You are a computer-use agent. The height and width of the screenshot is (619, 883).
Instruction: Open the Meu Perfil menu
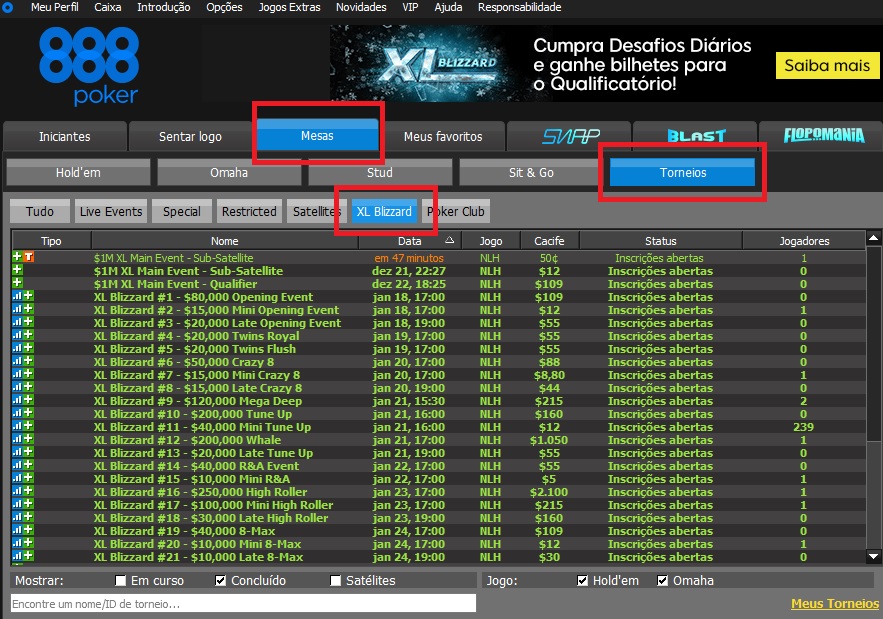click(55, 7)
